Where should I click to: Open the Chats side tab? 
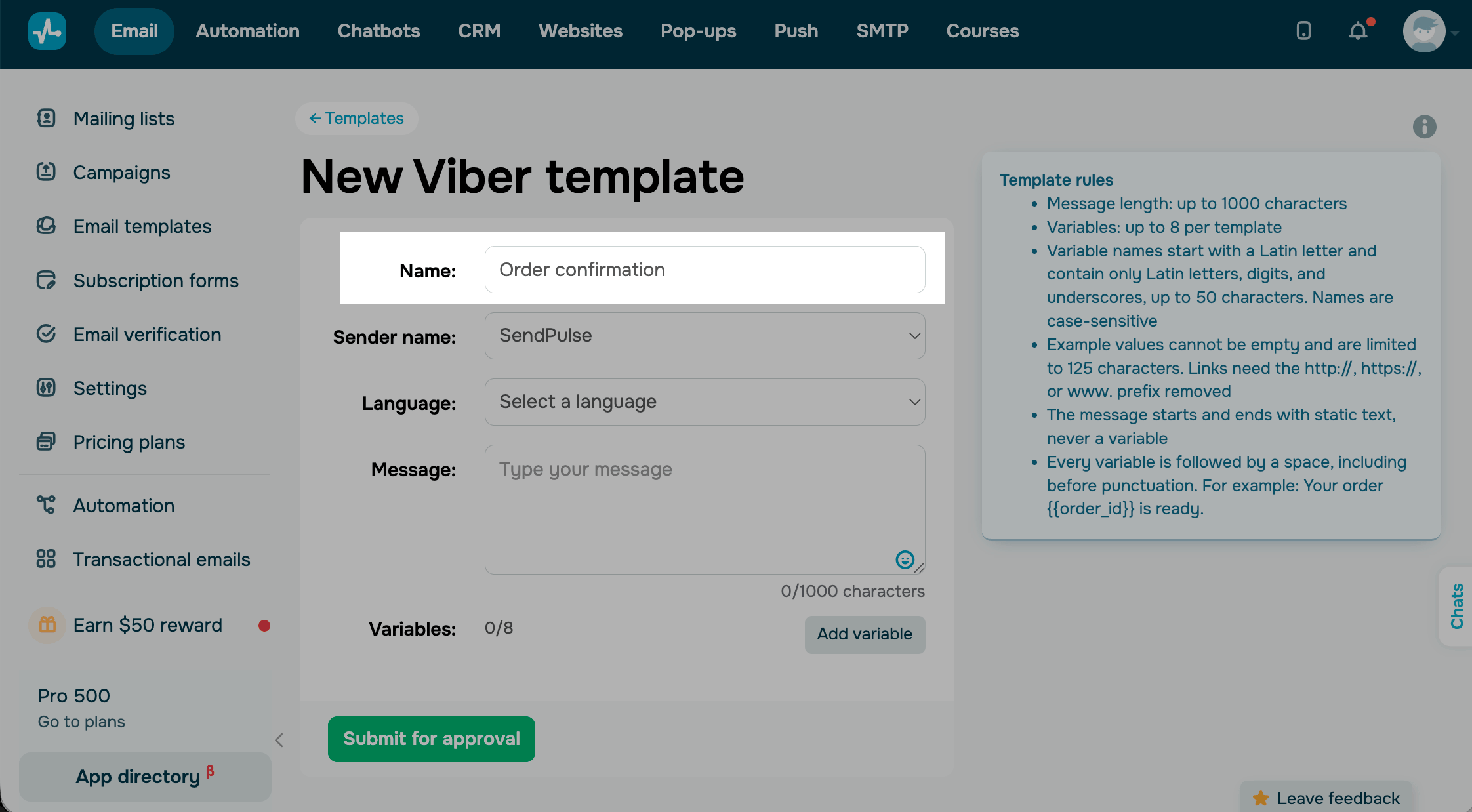(1456, 606)
